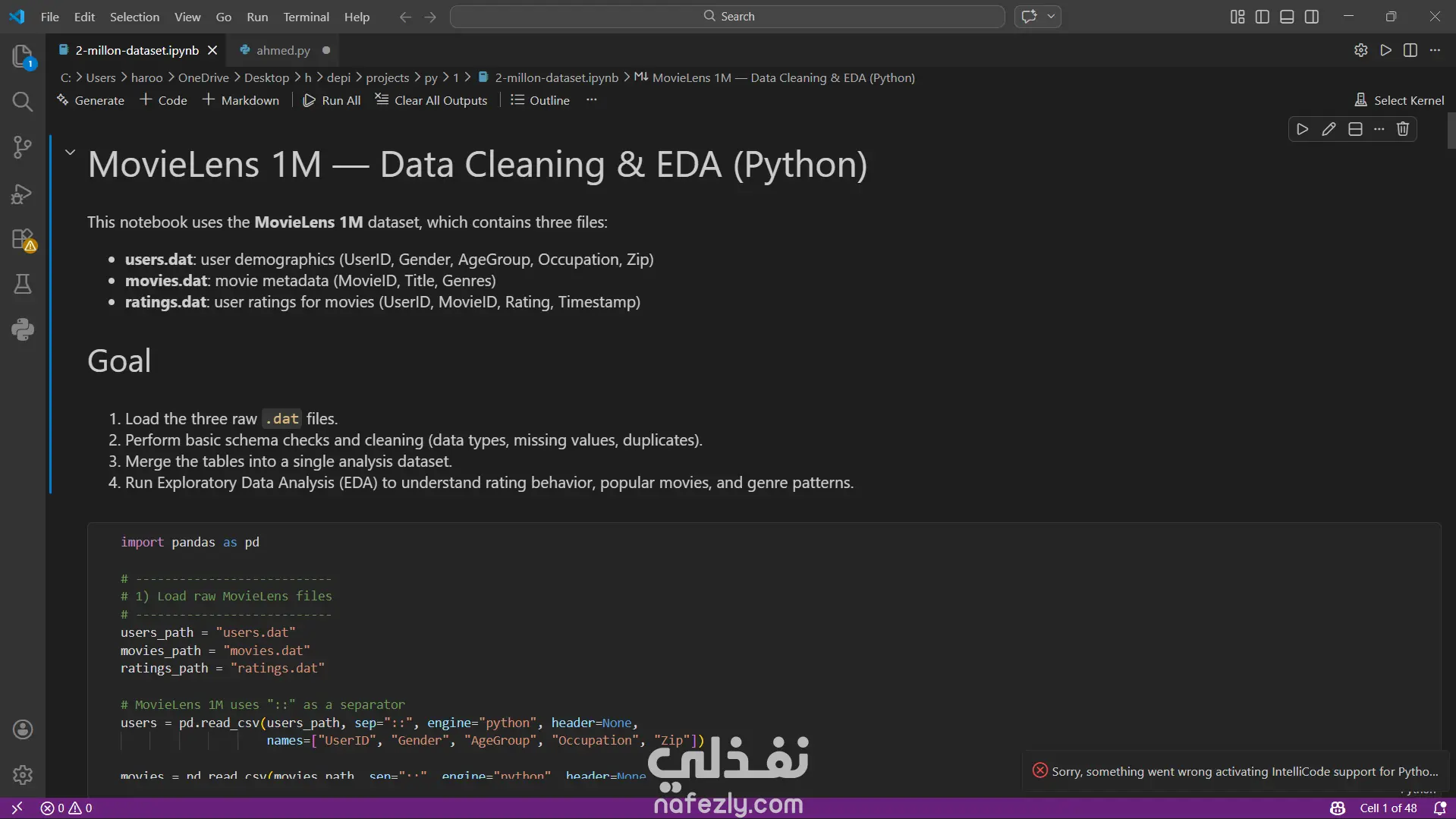
Task: Click the VS Code logo in title bar
Action: point(17,17)
